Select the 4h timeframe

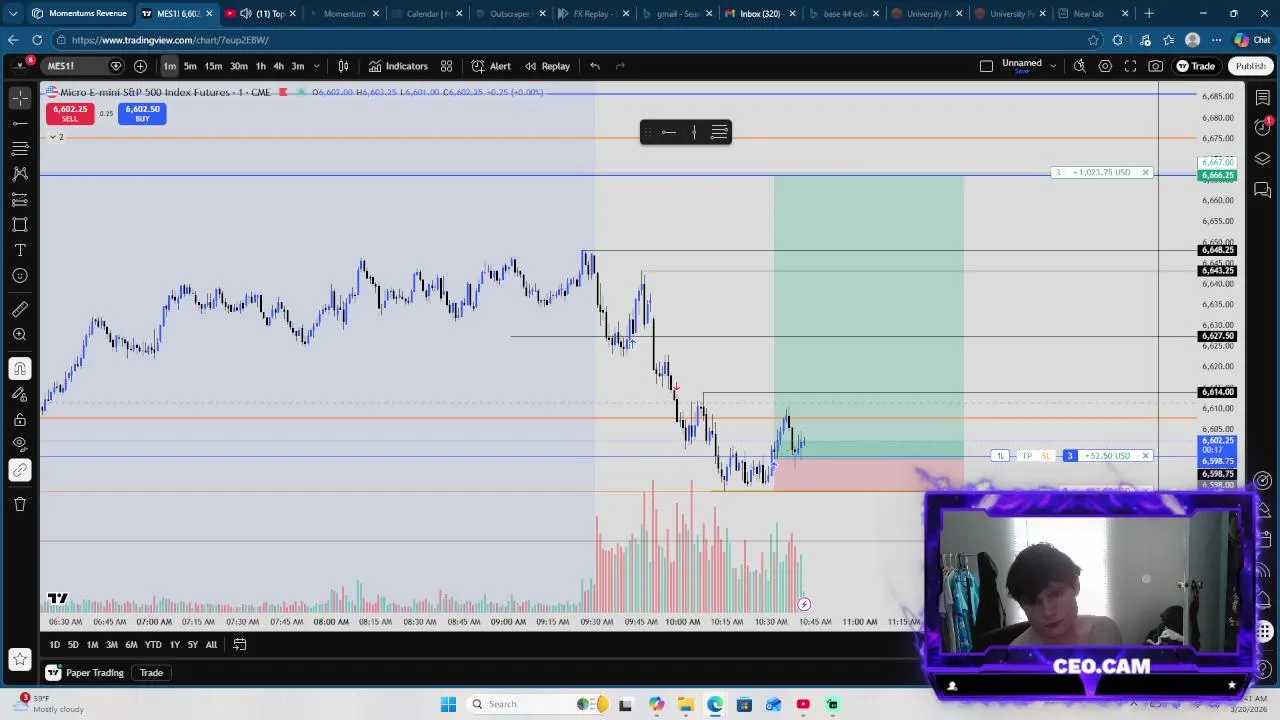coord(278,66)
